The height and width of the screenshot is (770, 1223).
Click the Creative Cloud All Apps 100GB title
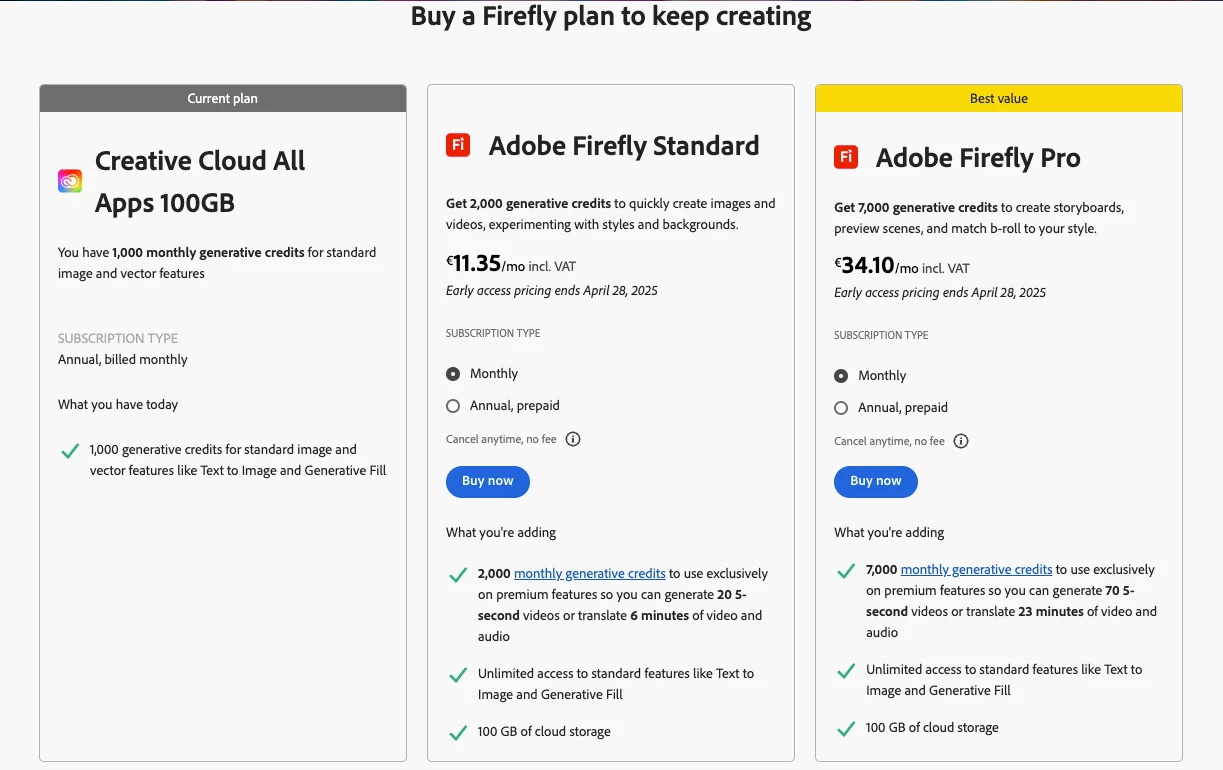(x=199, y=182)
